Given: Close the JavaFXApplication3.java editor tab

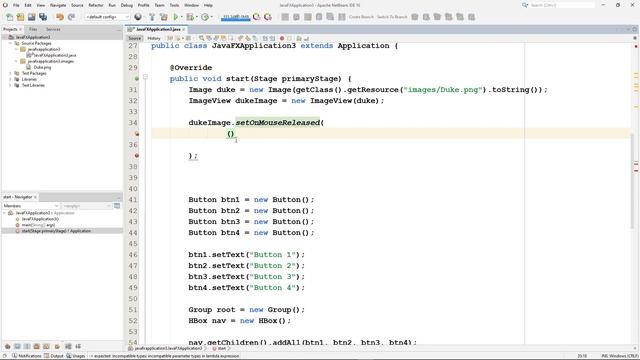Looking at the screenshot, I should point(184,29).
